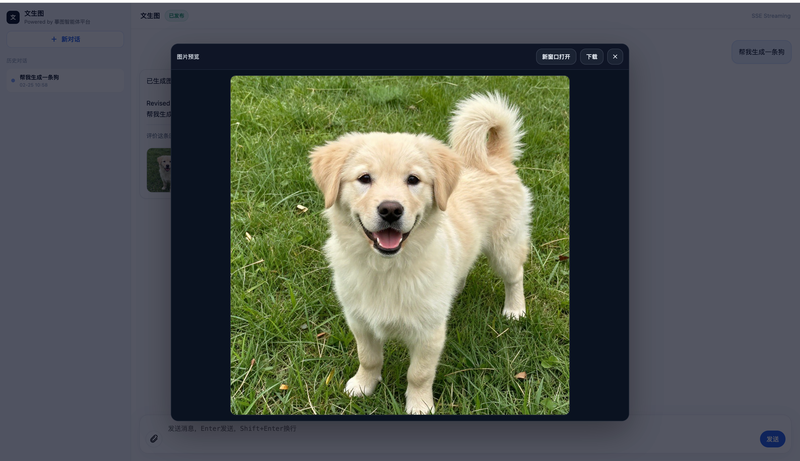Image resolution: width=800 pixels, height=461 pixels.
Task: Click the Powered by subtitle text
Action: click(57, 22)
